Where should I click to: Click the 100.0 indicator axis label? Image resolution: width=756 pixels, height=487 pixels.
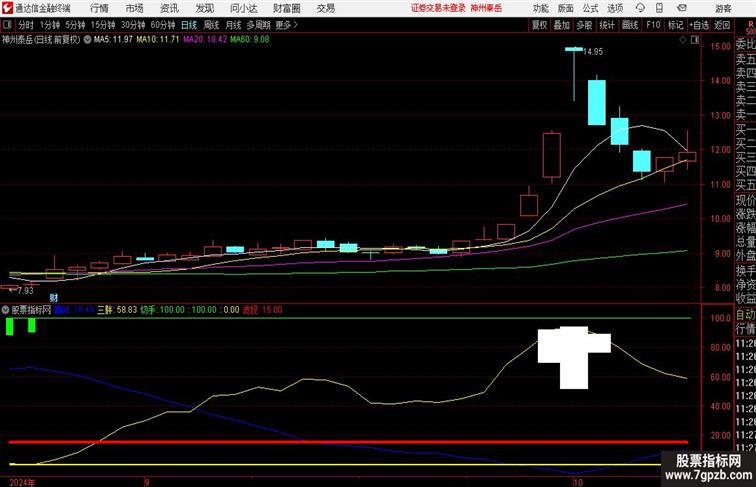click(x=721, y=318)
